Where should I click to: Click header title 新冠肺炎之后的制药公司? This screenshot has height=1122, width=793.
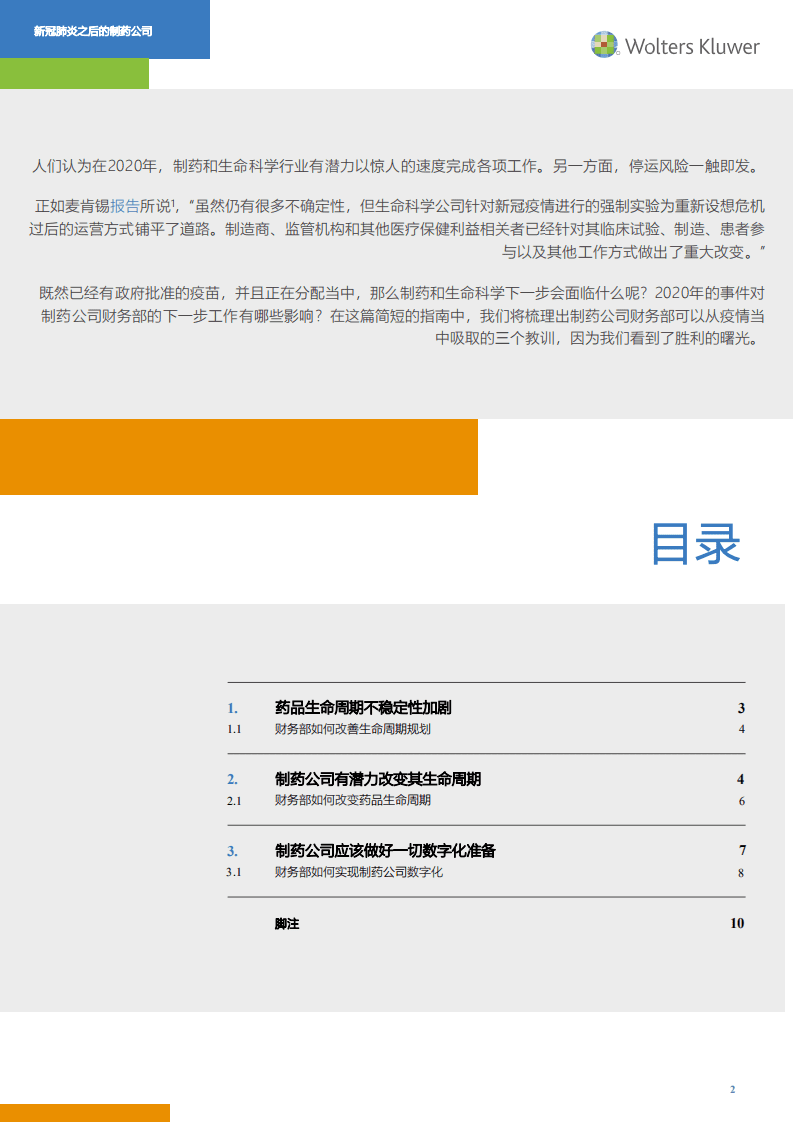(x=93, y=31)
